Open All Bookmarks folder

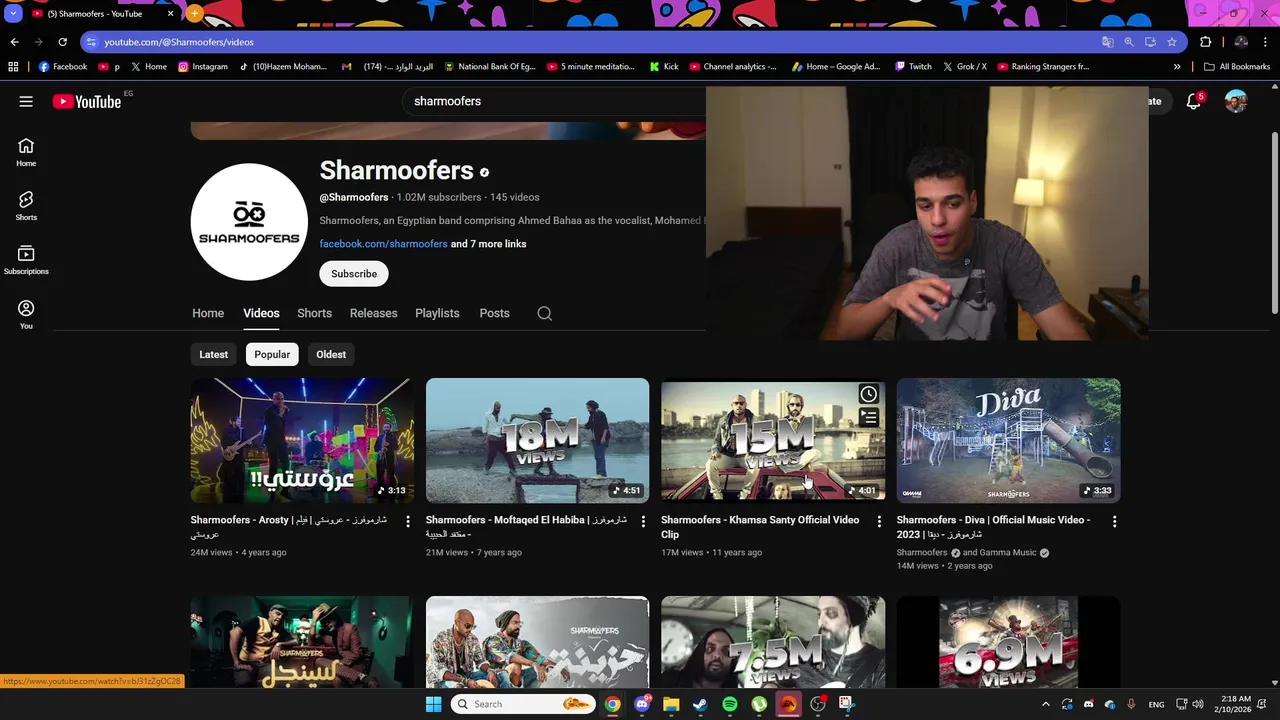[1237, 67]
